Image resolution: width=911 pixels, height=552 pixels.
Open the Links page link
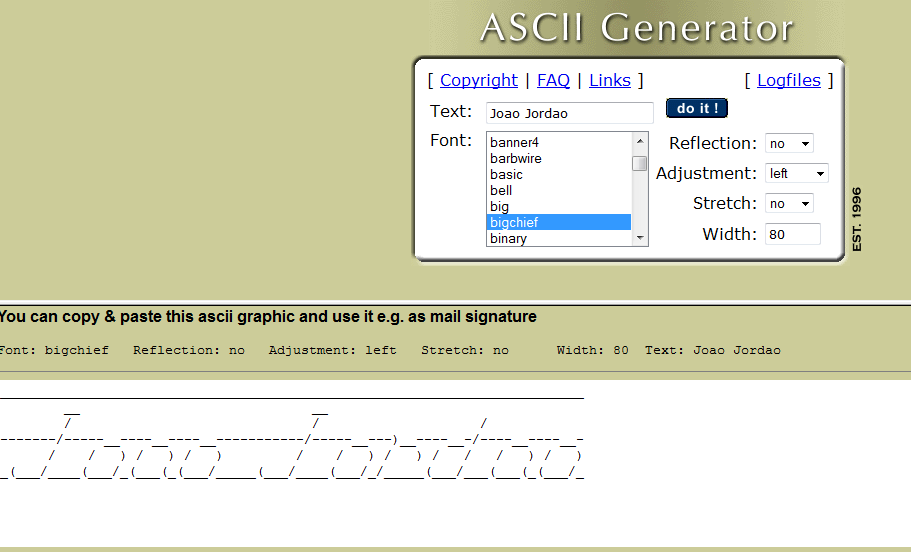[x=609, y=80]
